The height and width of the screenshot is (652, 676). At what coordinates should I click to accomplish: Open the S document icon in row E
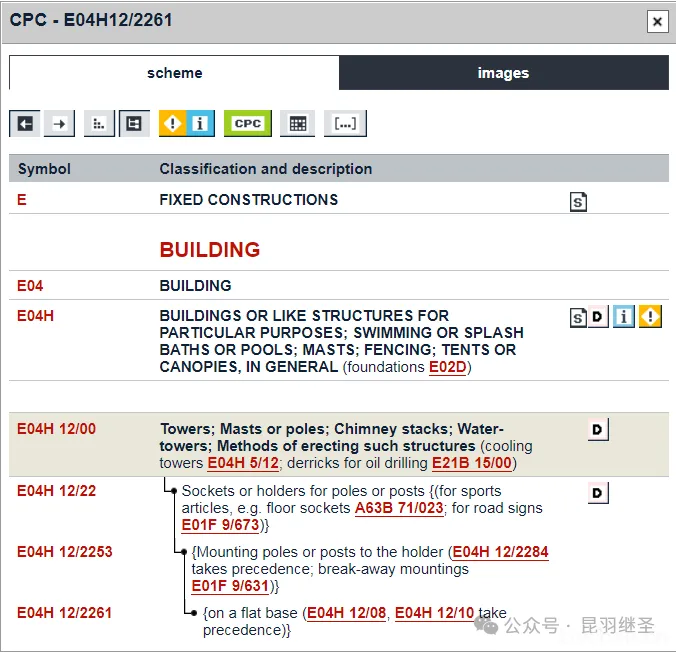tap(578, 201)
